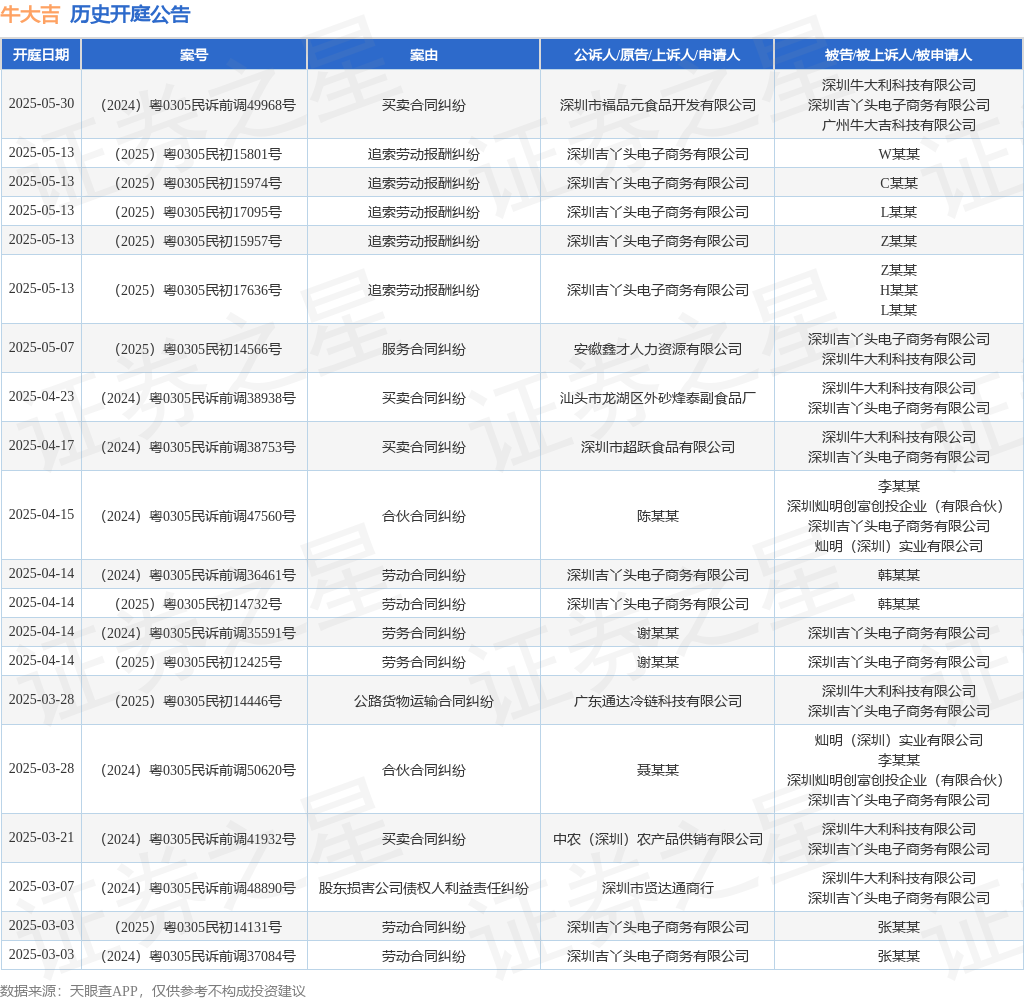Screen dimensions: 1024x1000
Task: Click 股东损害公司债权人利益责任纠纷 case cause
Action: [x=423, y=888]
